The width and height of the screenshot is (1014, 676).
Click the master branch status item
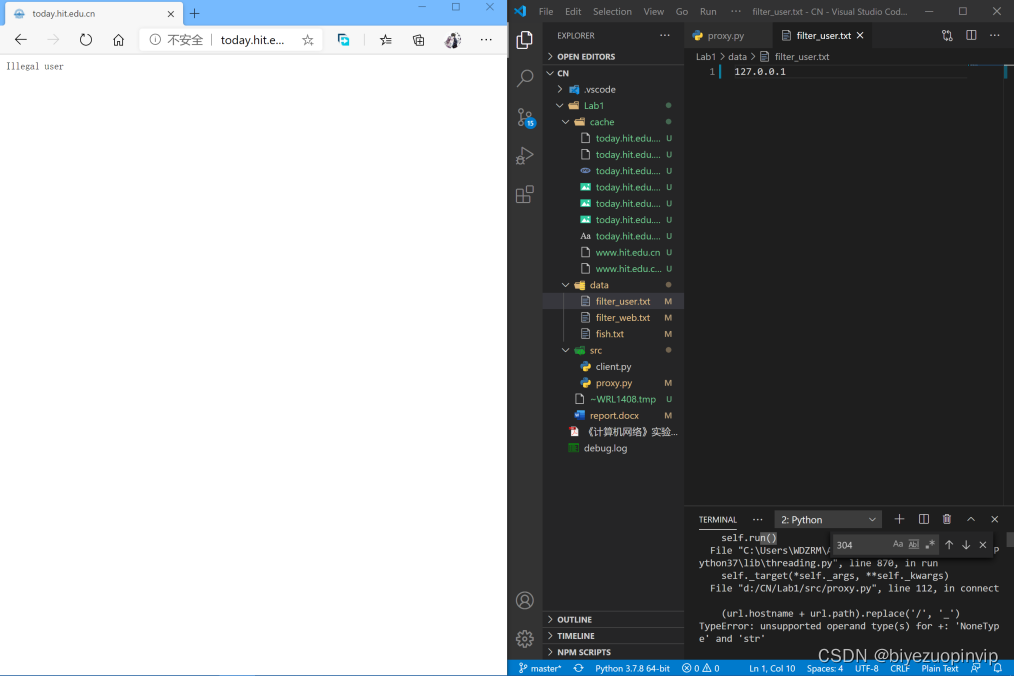tap(540, 668)
